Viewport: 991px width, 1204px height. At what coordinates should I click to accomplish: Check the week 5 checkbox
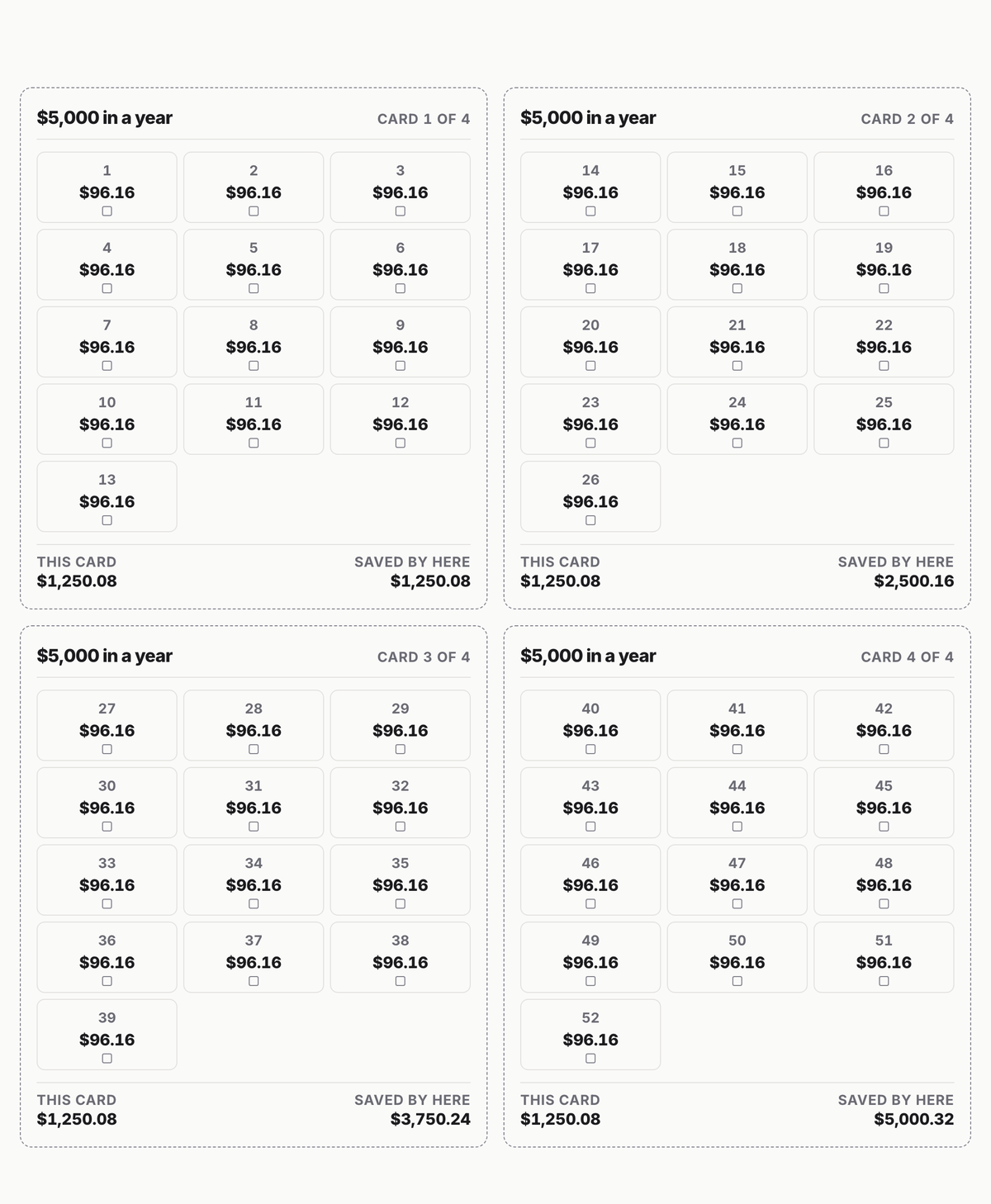coord(254,289)
